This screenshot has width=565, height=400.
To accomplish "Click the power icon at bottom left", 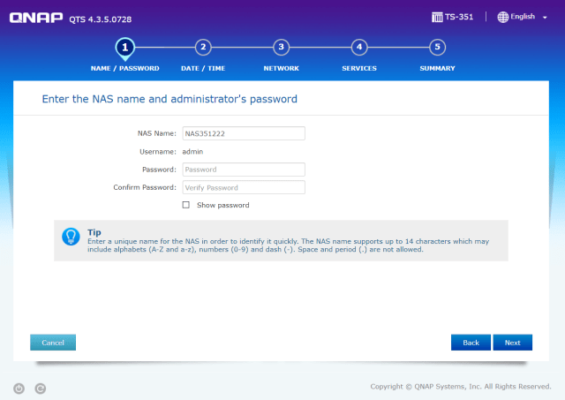I will 19,388.
